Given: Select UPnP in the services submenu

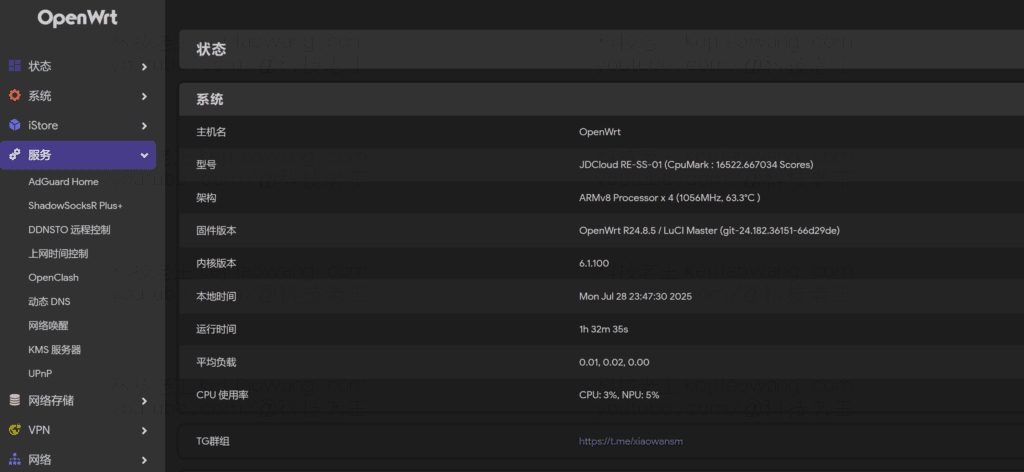Looking at the screenshot, I should 41,374.
